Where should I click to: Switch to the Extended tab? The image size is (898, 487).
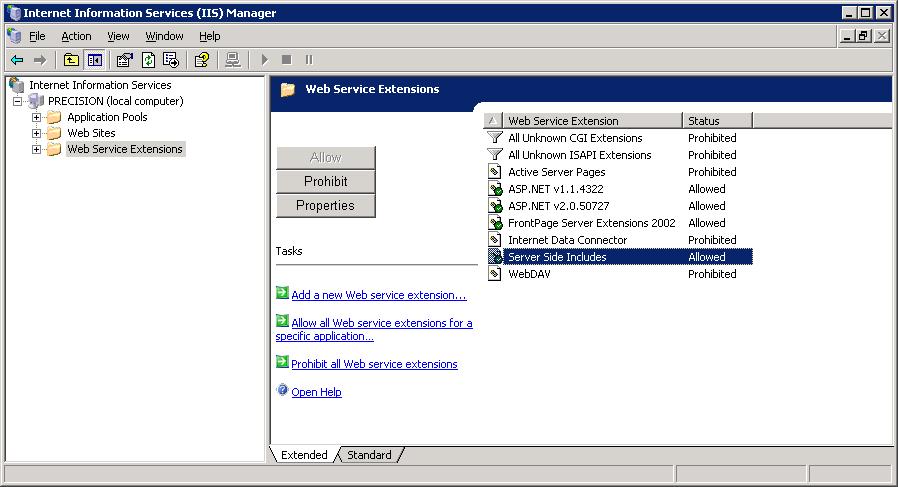click(x=304, y=455)
